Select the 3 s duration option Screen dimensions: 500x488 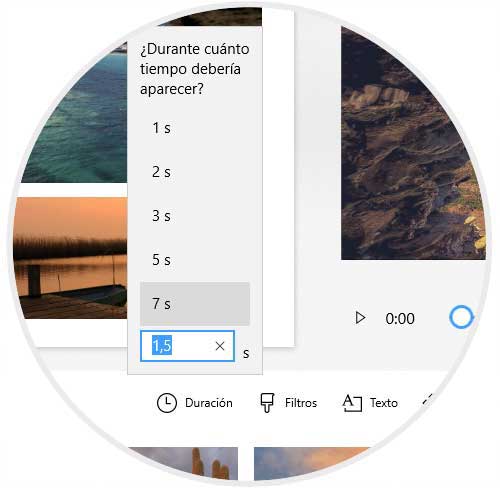[195, 216]
